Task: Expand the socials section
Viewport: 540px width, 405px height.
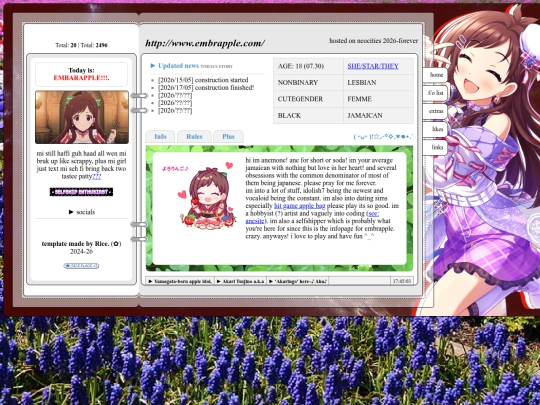Action: click(x=82, y=212)
